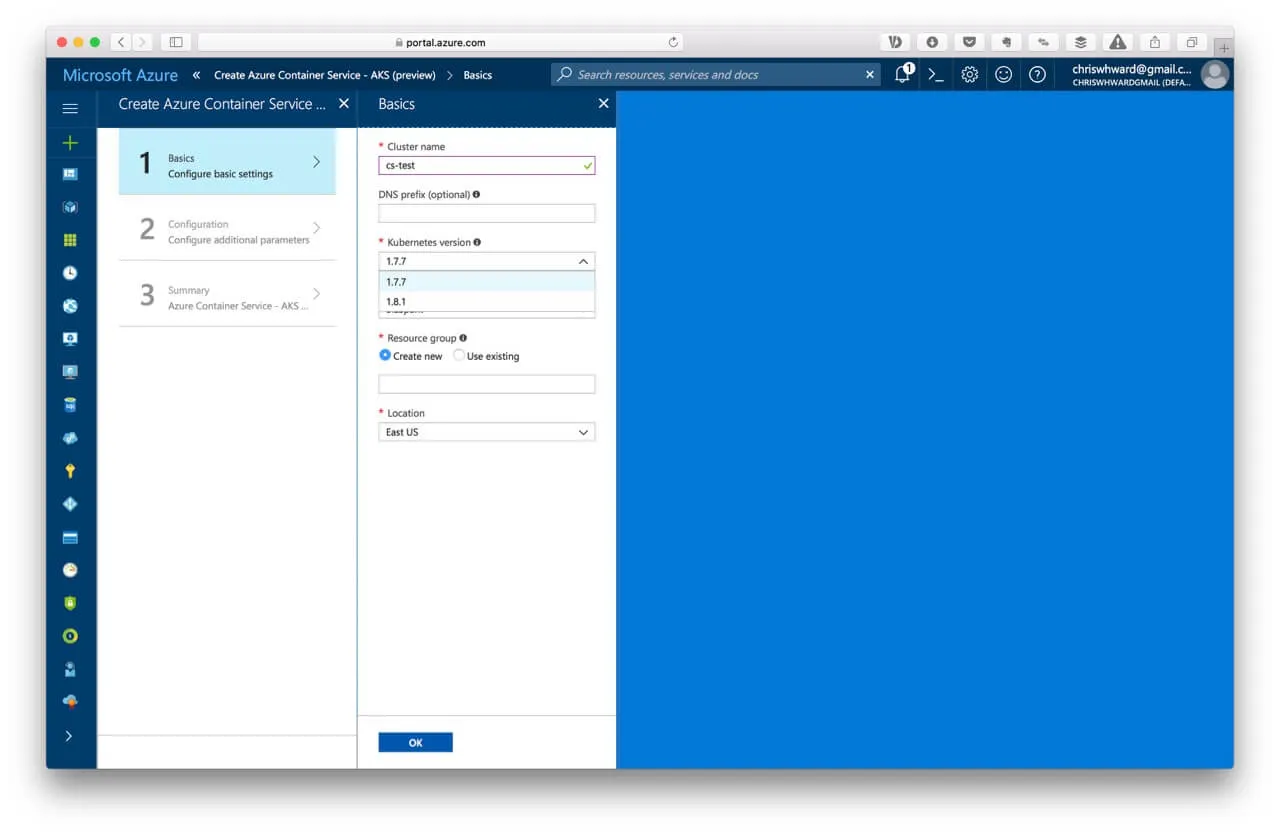This screenshot has height=835, width=1280.
Task: Click the DNS prefix input field
Action: point(487,213)
